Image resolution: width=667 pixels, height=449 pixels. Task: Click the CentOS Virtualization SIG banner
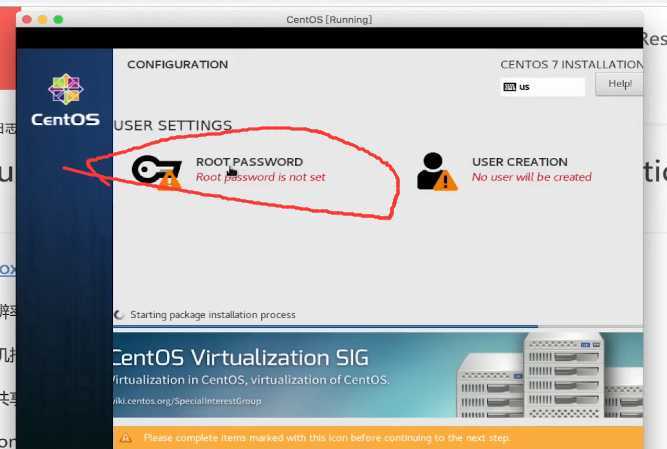click(x=378, y=375)
